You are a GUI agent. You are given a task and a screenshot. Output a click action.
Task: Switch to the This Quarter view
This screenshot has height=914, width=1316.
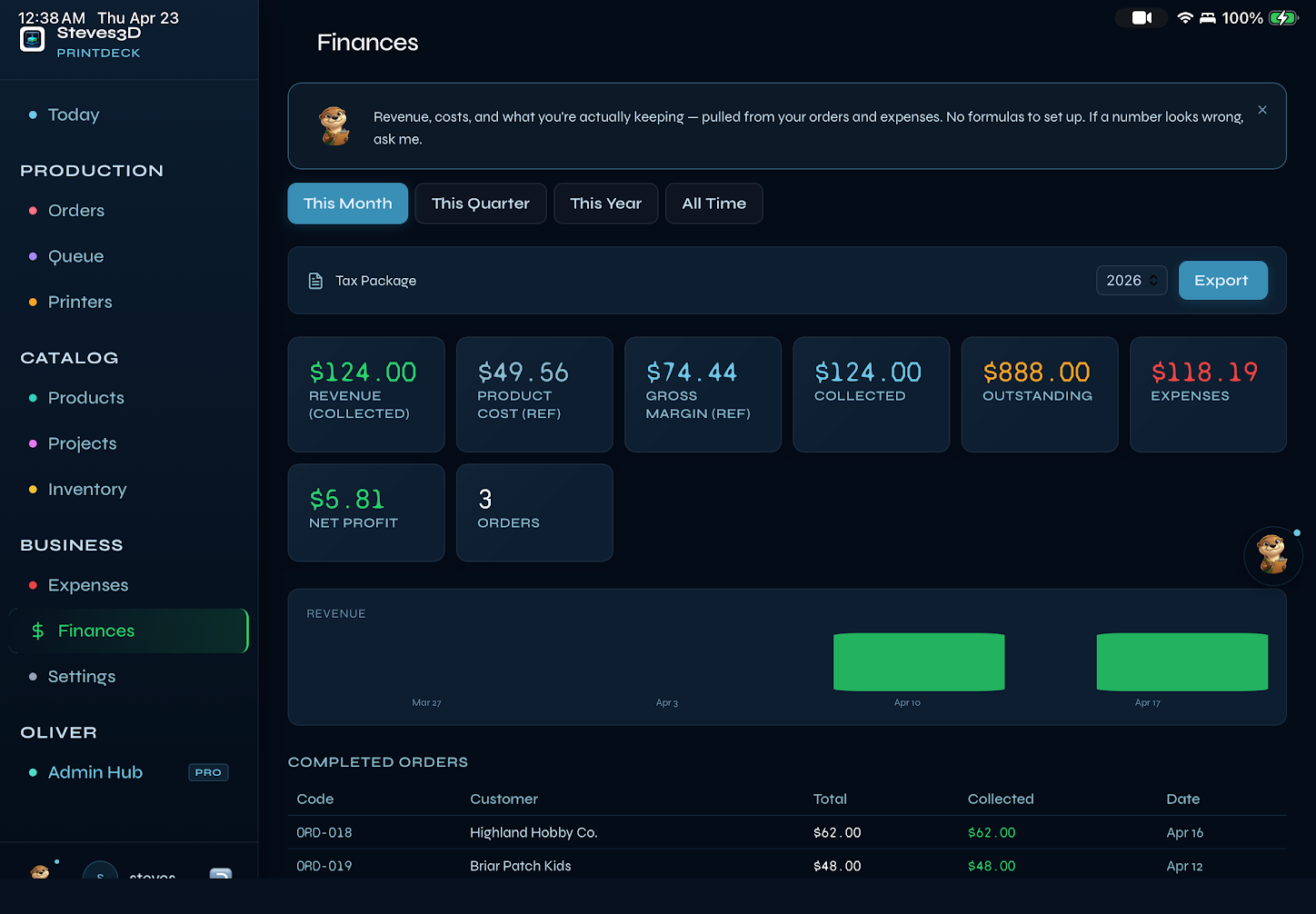pyautogui.click(x=481, y=203)
